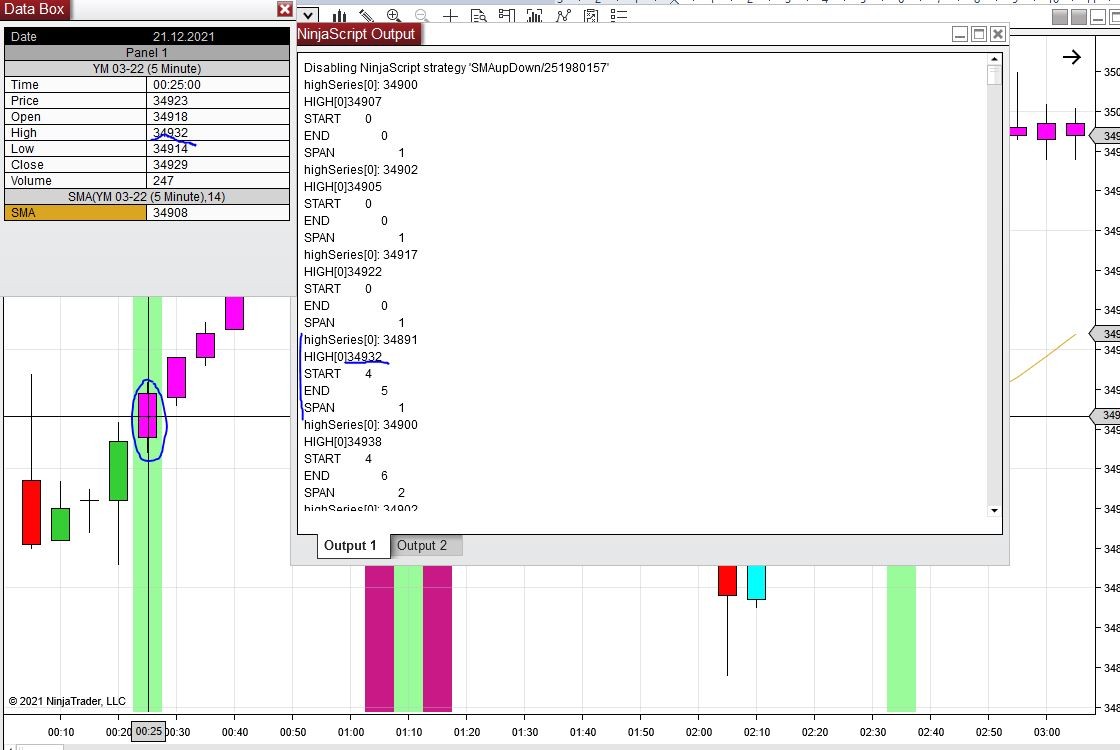Toggle the Chart Trader toolbar icon
Screen dimensions: 1120x750
coord(506,15)
